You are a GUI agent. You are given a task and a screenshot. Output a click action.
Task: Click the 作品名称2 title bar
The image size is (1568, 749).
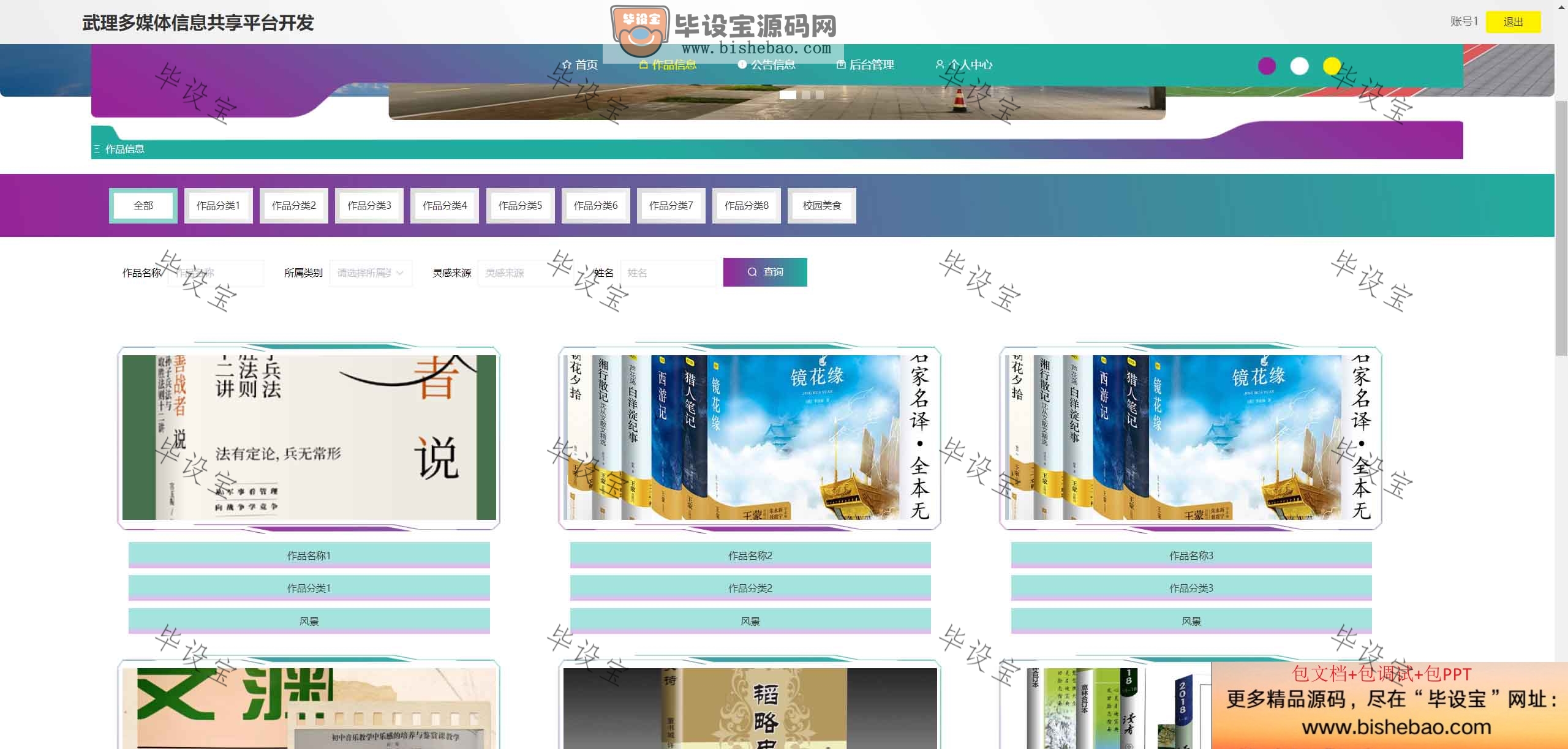point(750,555)
